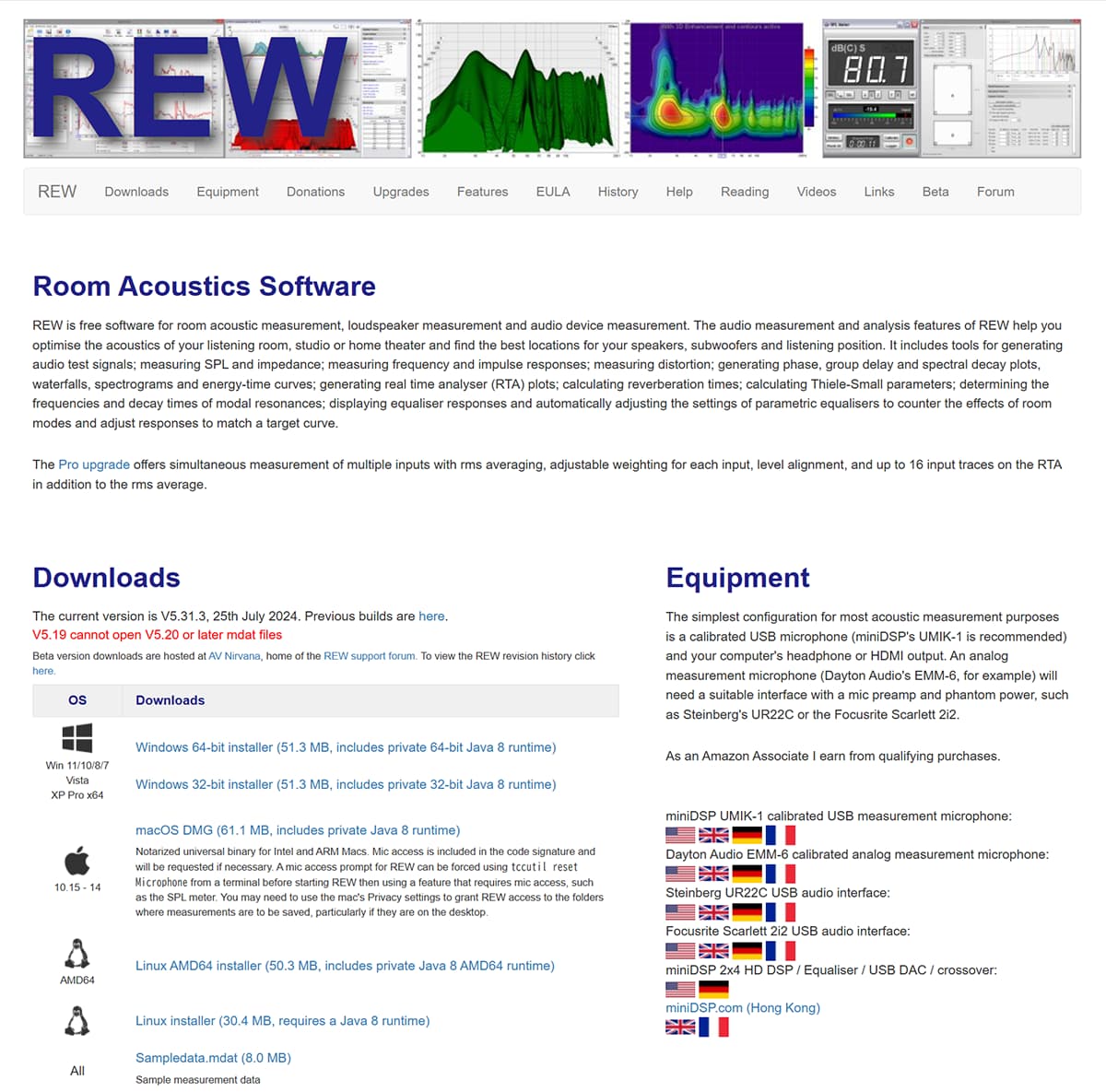
Task: Click the UK flag under Dayton Audio EMM-6
Action: pyautogui.click(x=713, y=874)
